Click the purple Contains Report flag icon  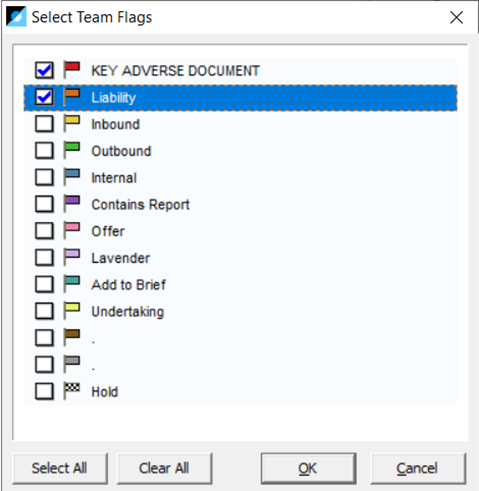pos(72,204)
